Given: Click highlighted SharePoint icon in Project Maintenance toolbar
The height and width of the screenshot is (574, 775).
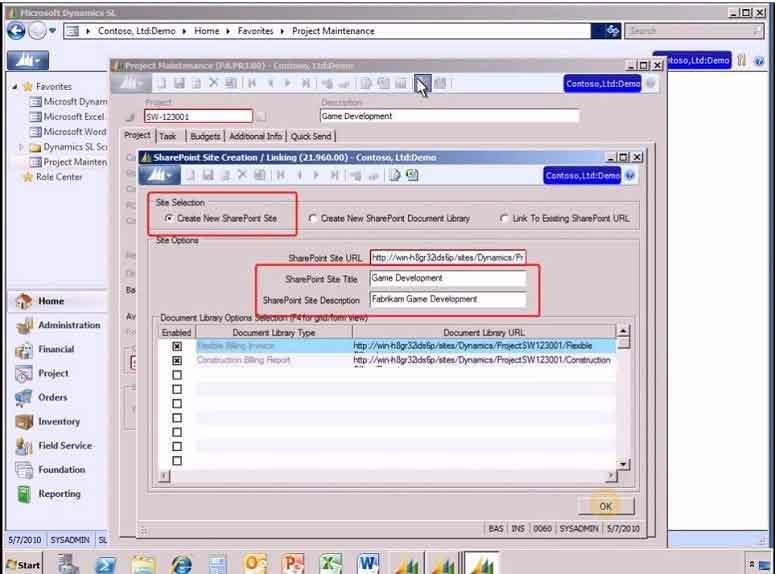Looking at the screenshot, I should 422,83.
